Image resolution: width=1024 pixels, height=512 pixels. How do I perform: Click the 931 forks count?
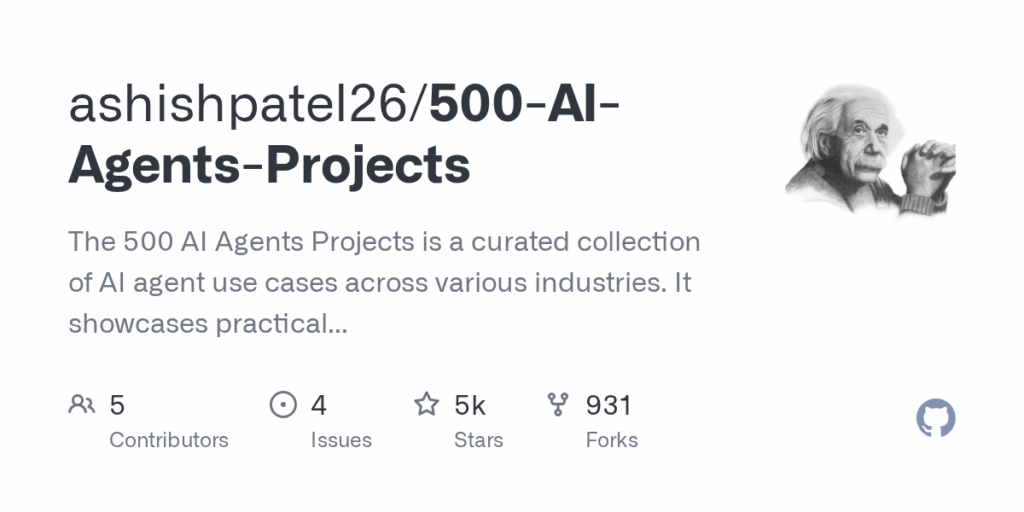coord(609,405)
